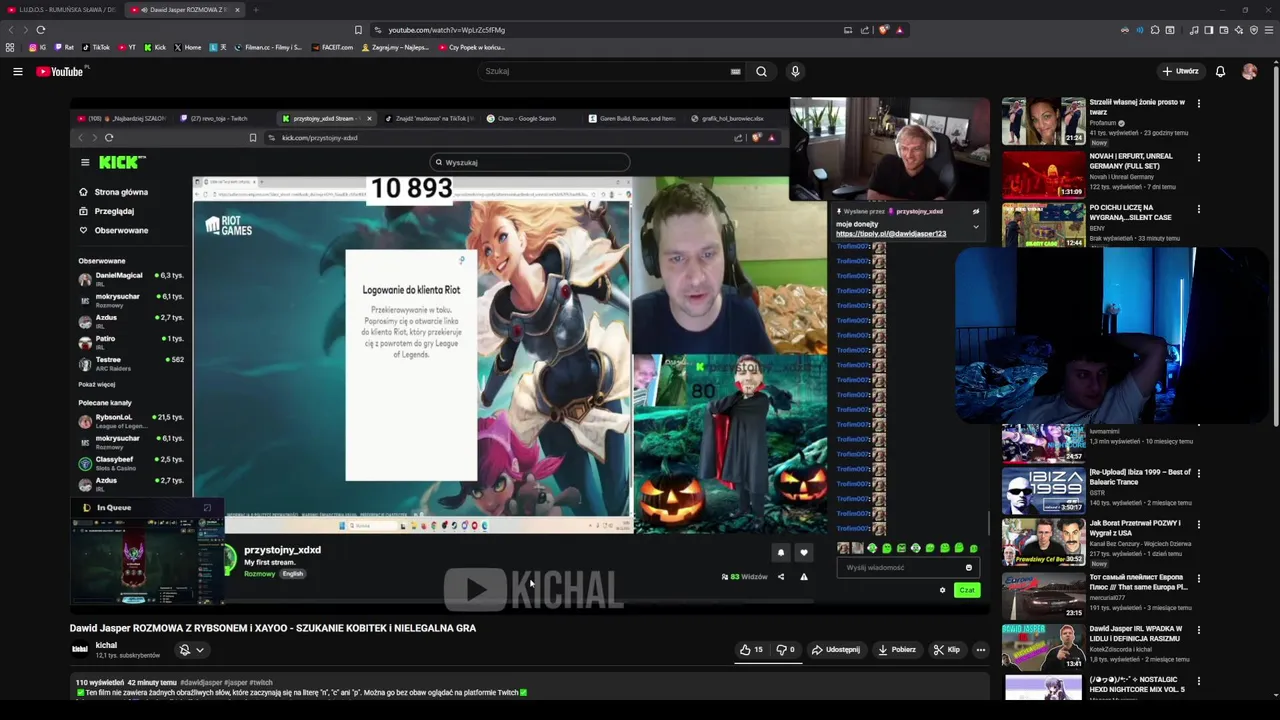1280x720 pixels.
Task: Open the FACEIT.com bookmark
Action: (x=332, y=47)
